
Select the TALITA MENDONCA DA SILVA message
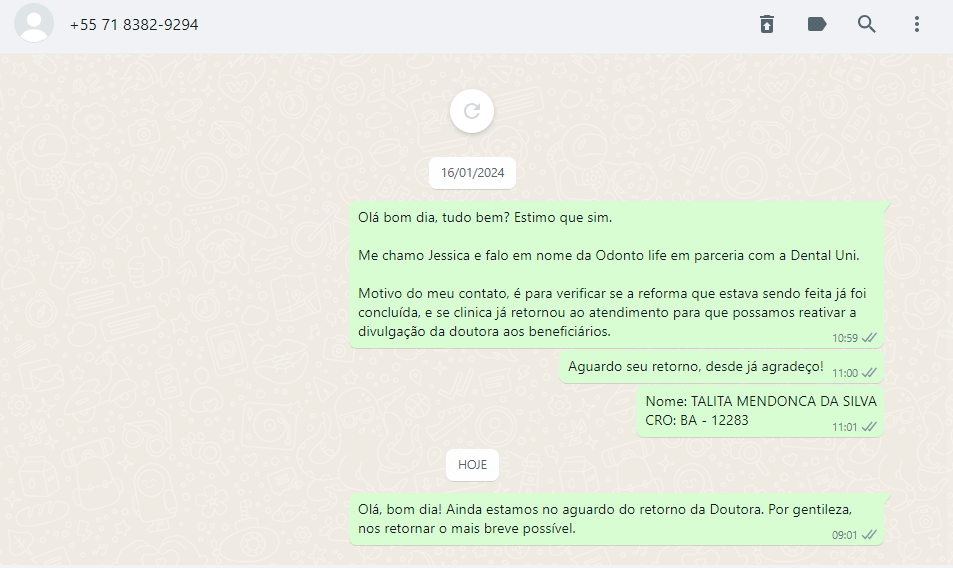tap(759, 411)
